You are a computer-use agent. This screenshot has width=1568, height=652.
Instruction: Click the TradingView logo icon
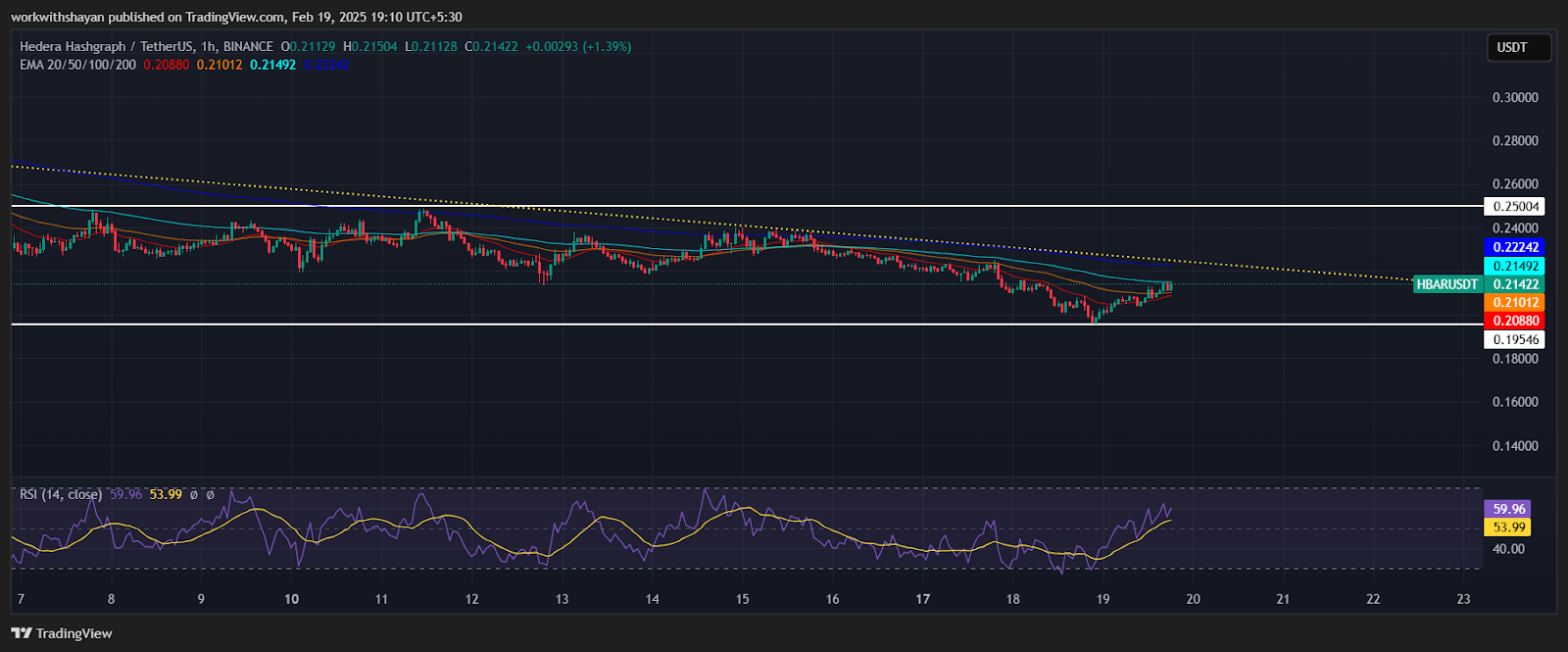pyautogui.click(x=22, y=633)
